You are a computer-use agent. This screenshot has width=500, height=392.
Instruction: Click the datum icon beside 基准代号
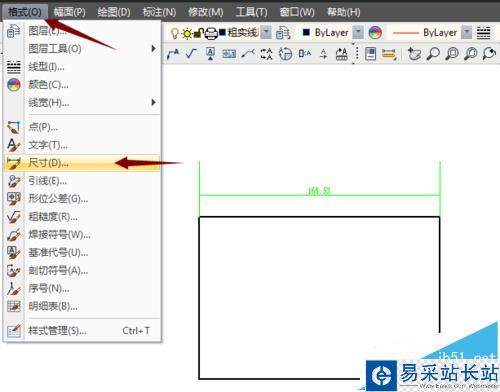(13, 253)
